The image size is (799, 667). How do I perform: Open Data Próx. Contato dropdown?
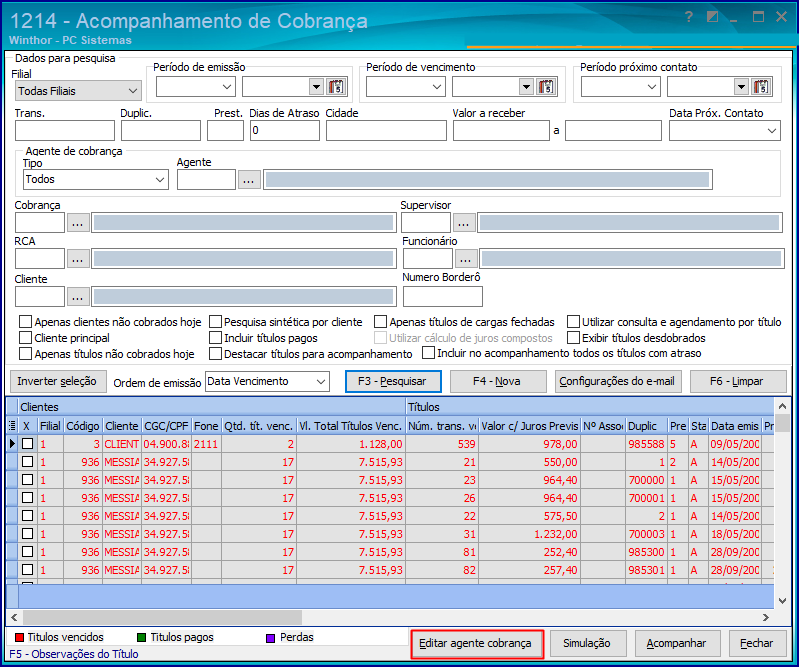coord(773,131)
